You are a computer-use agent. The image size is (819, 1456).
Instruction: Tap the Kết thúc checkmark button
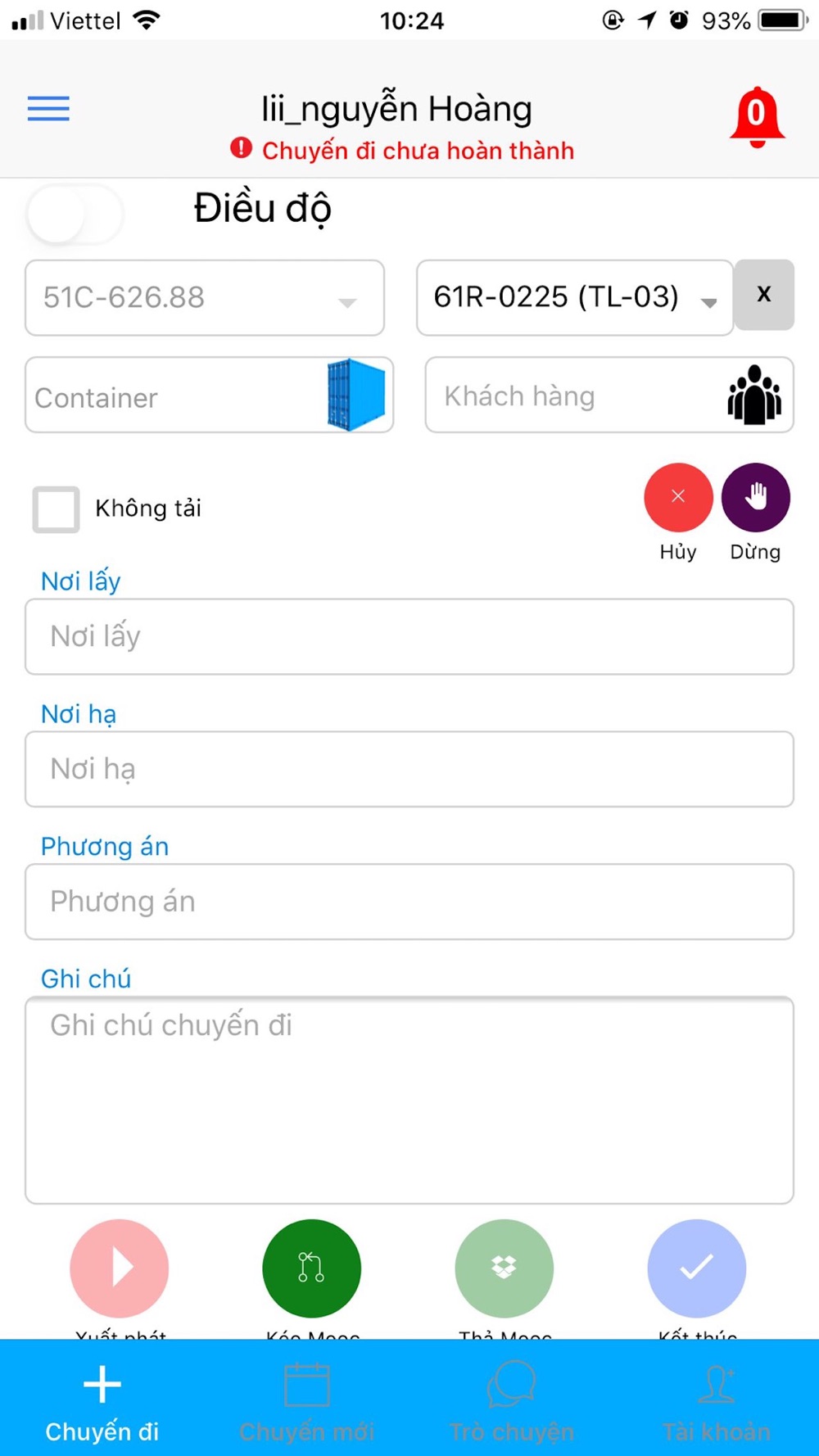coord(697,1268)
